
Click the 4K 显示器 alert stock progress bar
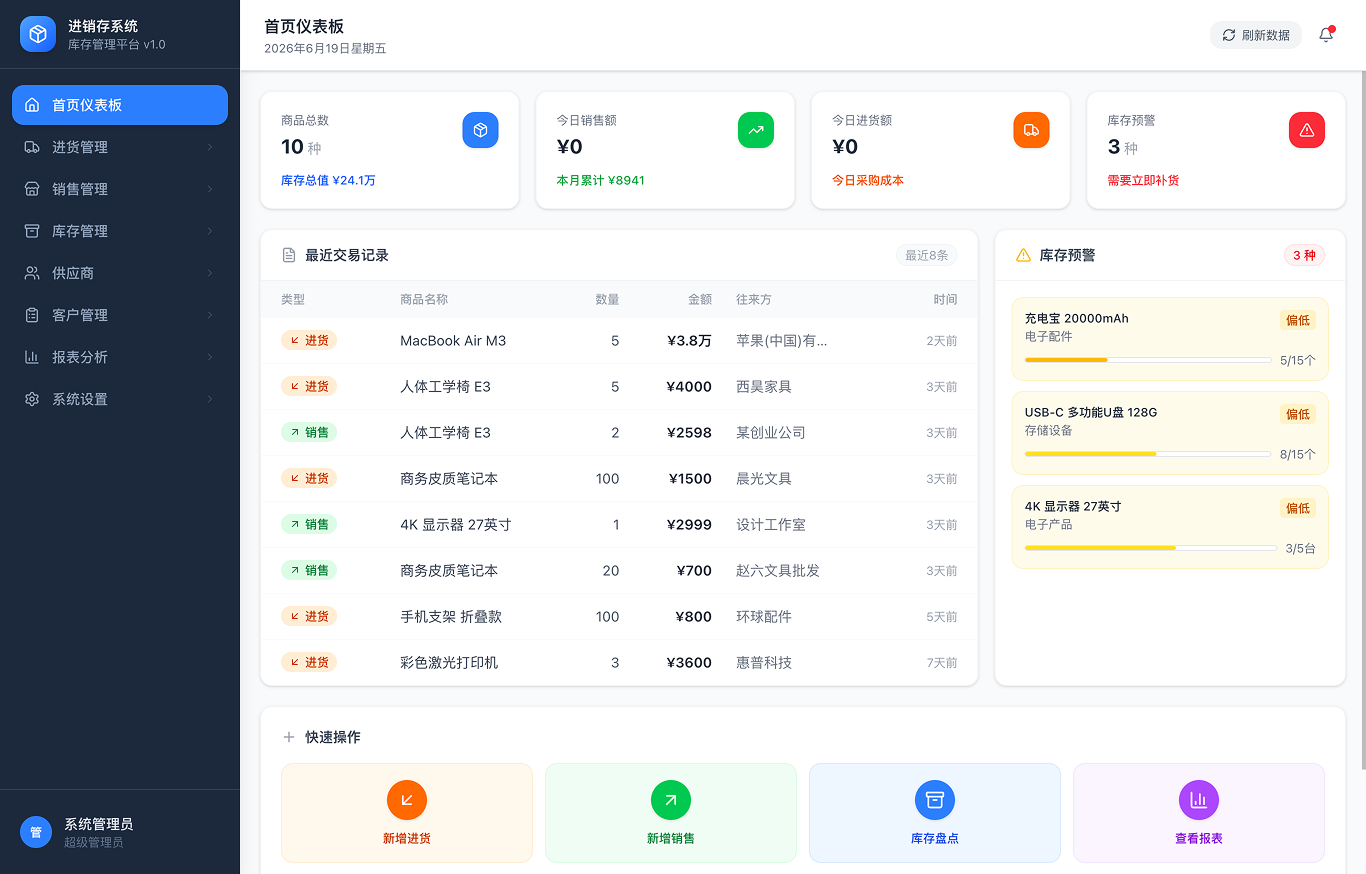pyautogui.click(x=1150, y=548)
